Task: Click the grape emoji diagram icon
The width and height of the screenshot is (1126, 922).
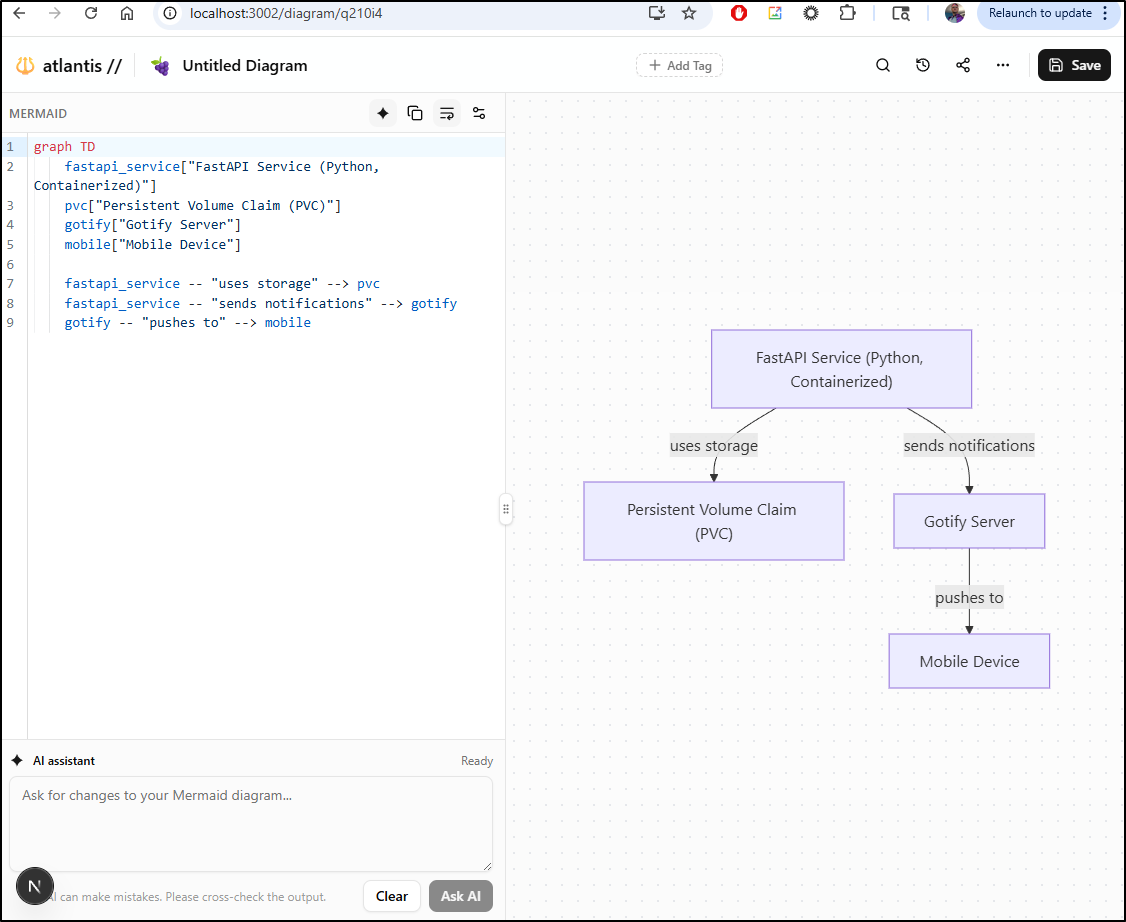Action: click(x=160, y=66)
